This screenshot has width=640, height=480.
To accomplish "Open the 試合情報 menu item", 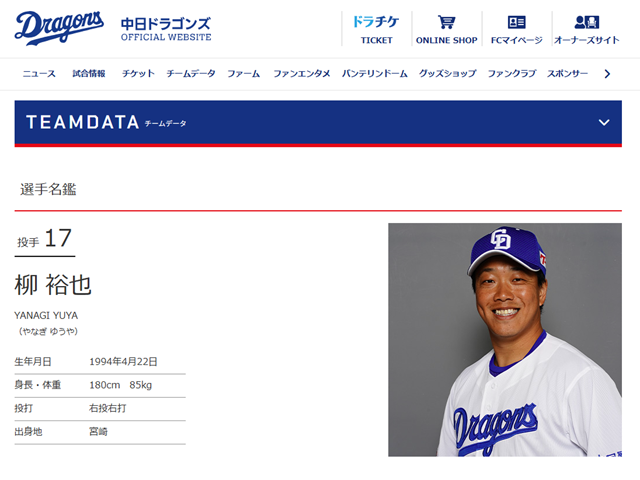I will click(x=89, y=73).
